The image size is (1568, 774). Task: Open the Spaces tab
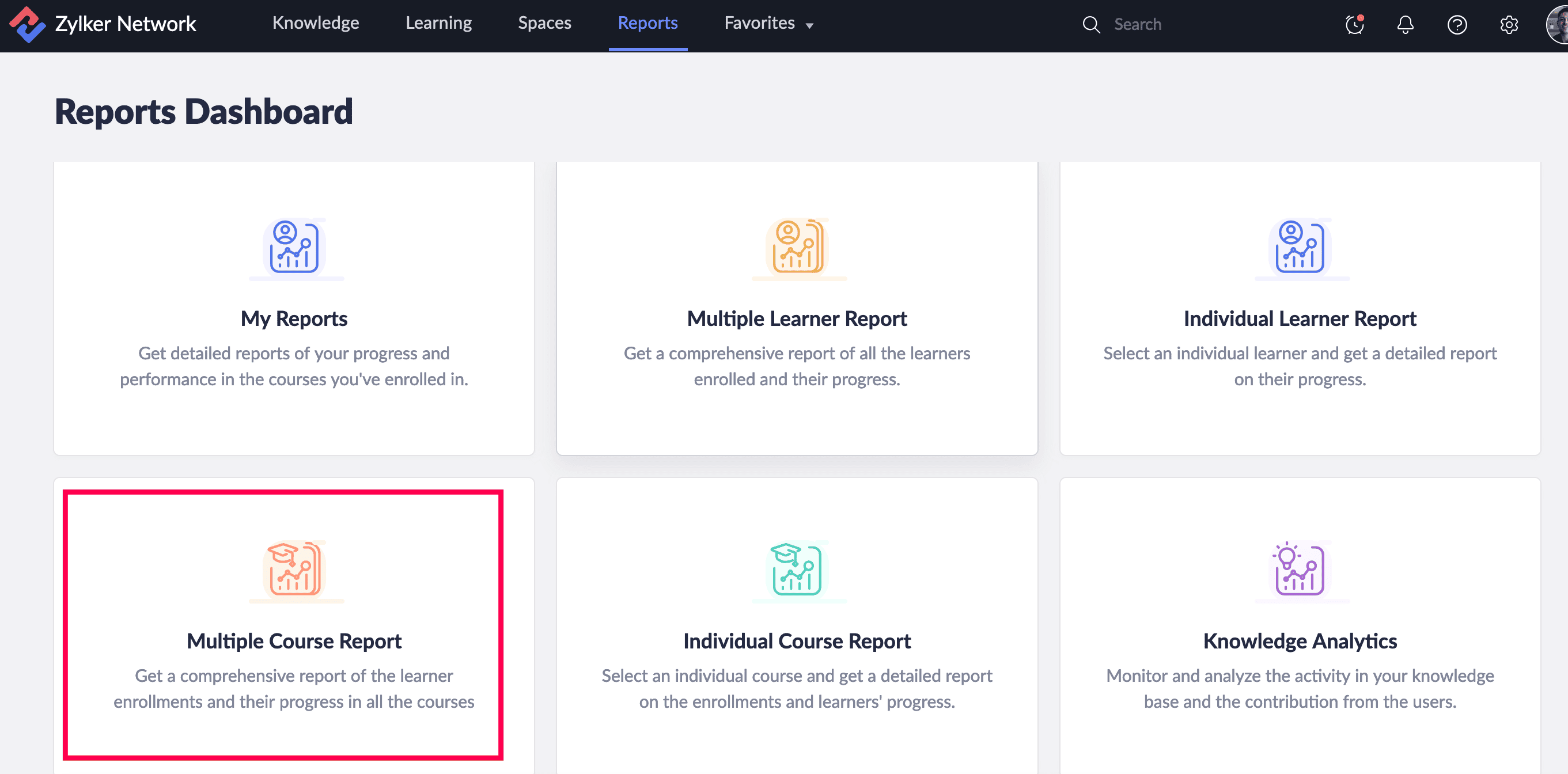point(544,23)
